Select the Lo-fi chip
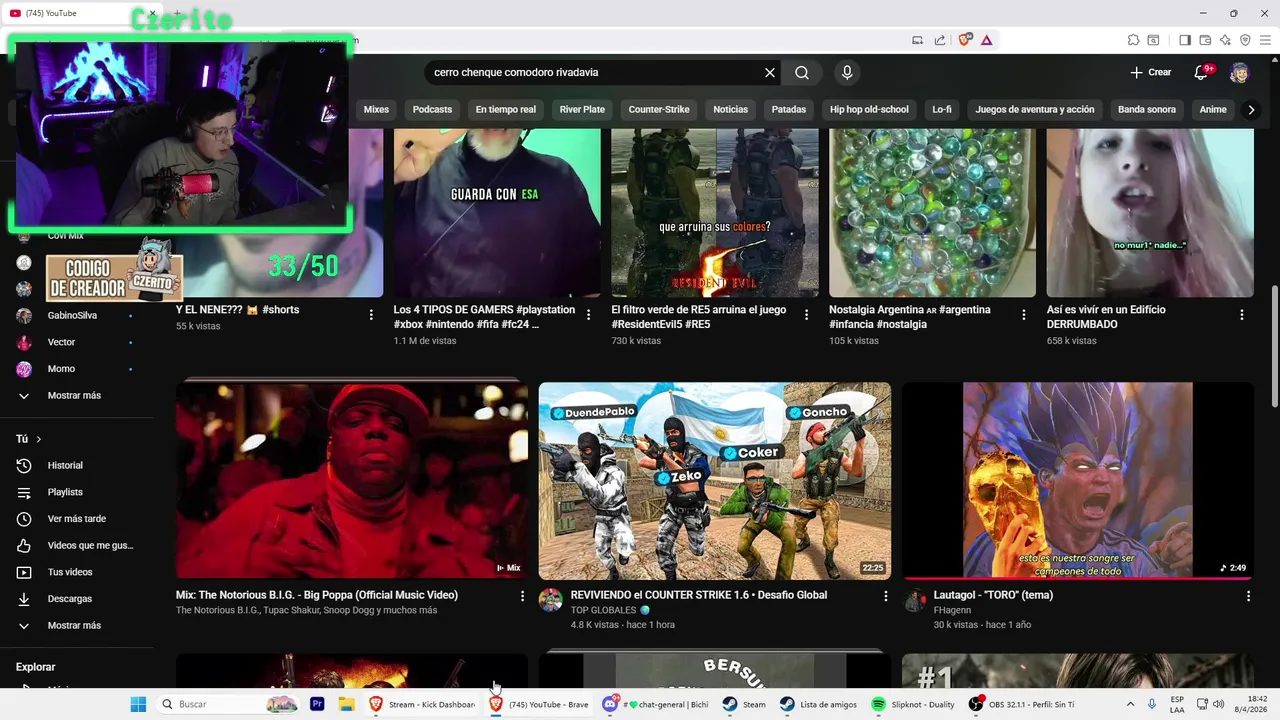The width and height of the screenshot is (1280, 720). (x=941, y=109)
